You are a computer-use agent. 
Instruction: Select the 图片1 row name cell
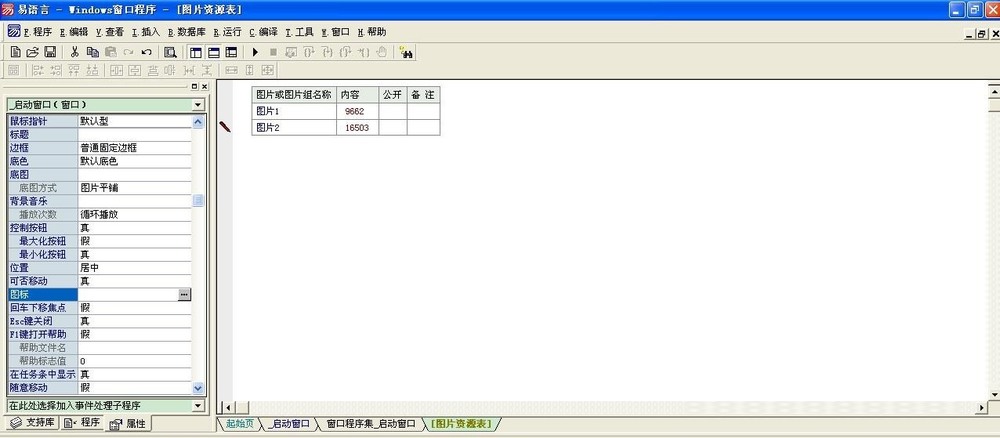292,111
